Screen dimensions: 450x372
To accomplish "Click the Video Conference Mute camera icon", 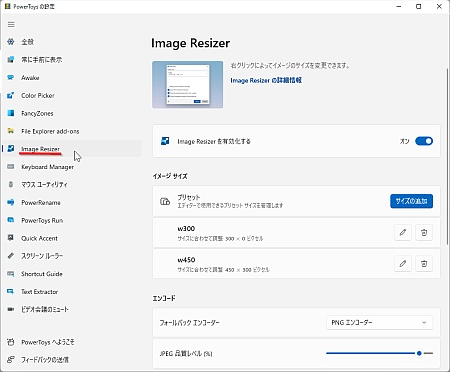I will click(11, 309).
